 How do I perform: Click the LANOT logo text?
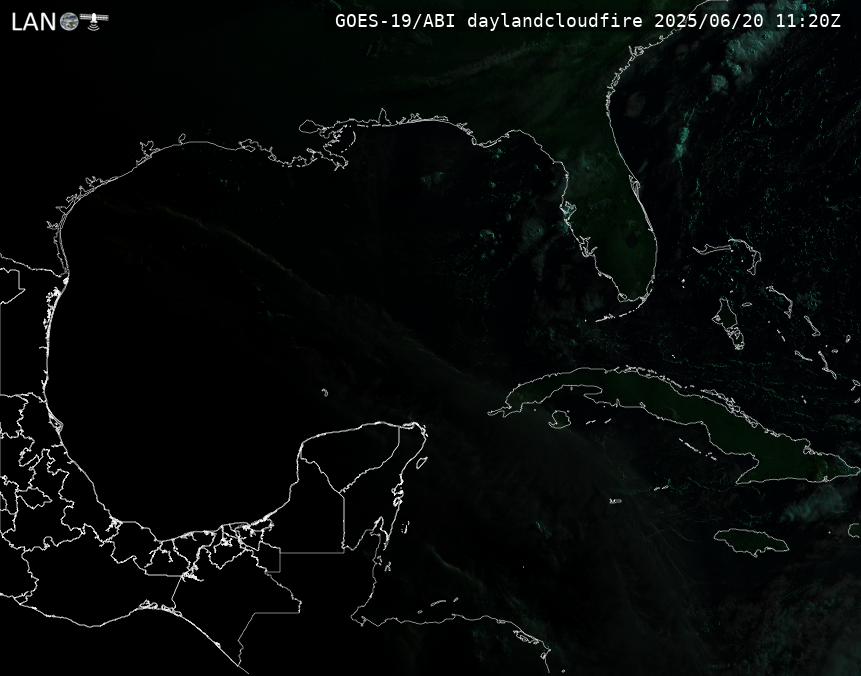pos(59,21)
